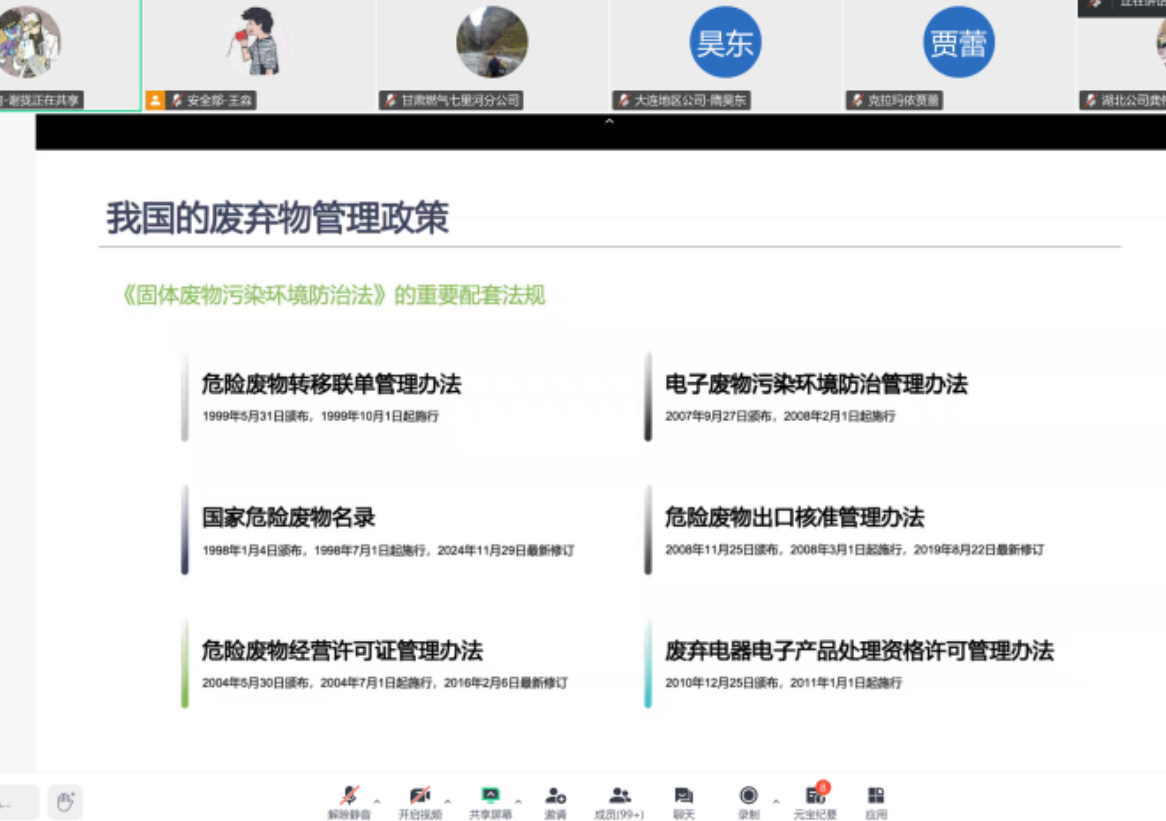Unmute microphone with 解除静音 icon

tap(349, 795)
